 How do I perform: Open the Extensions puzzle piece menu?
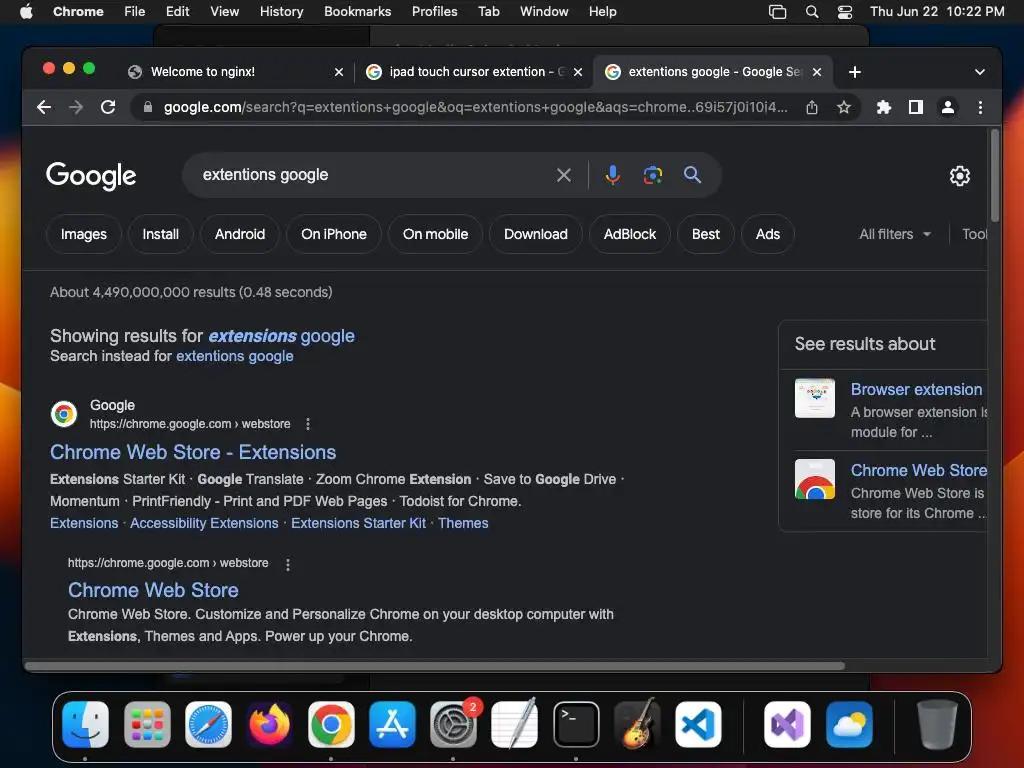884,107
